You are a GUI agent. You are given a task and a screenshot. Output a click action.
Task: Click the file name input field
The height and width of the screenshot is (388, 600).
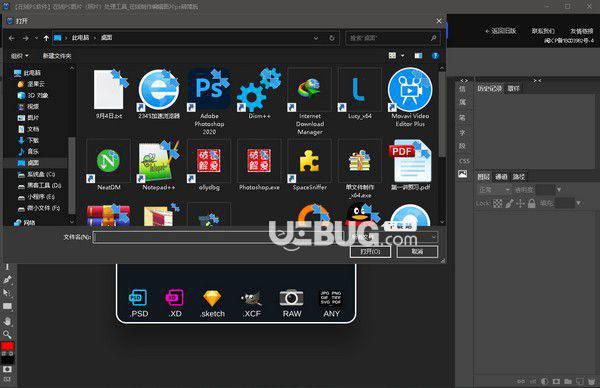pyautogui.click(x=219, y=237)
